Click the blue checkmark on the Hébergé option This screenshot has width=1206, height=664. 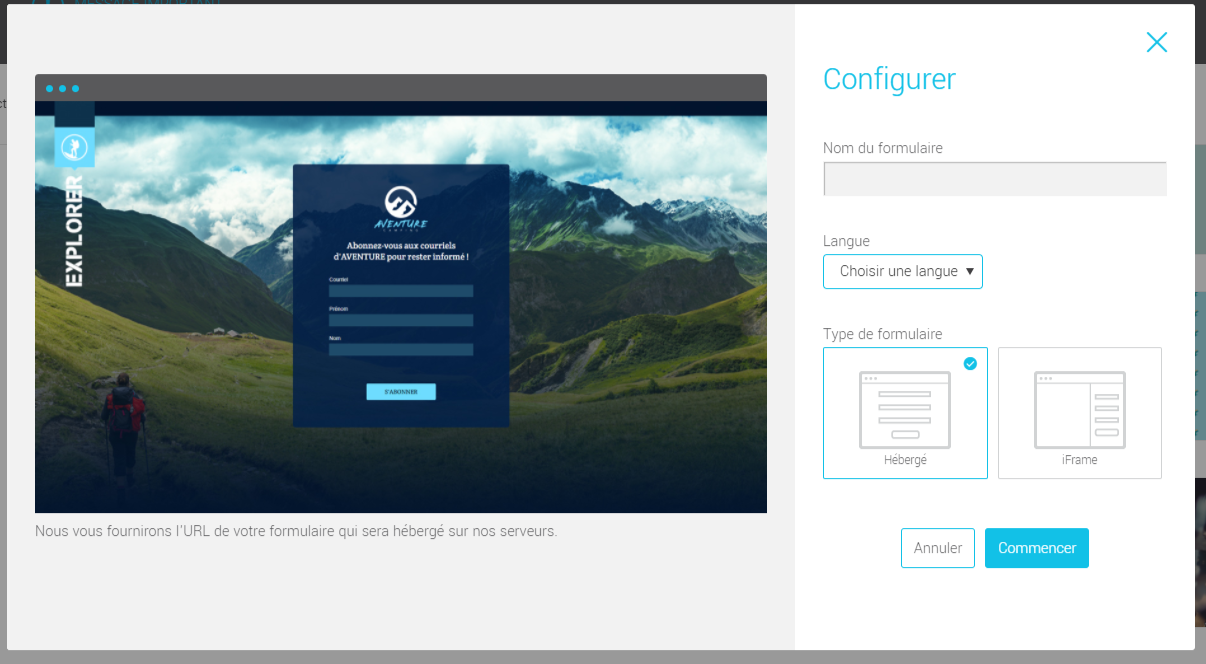969,365
